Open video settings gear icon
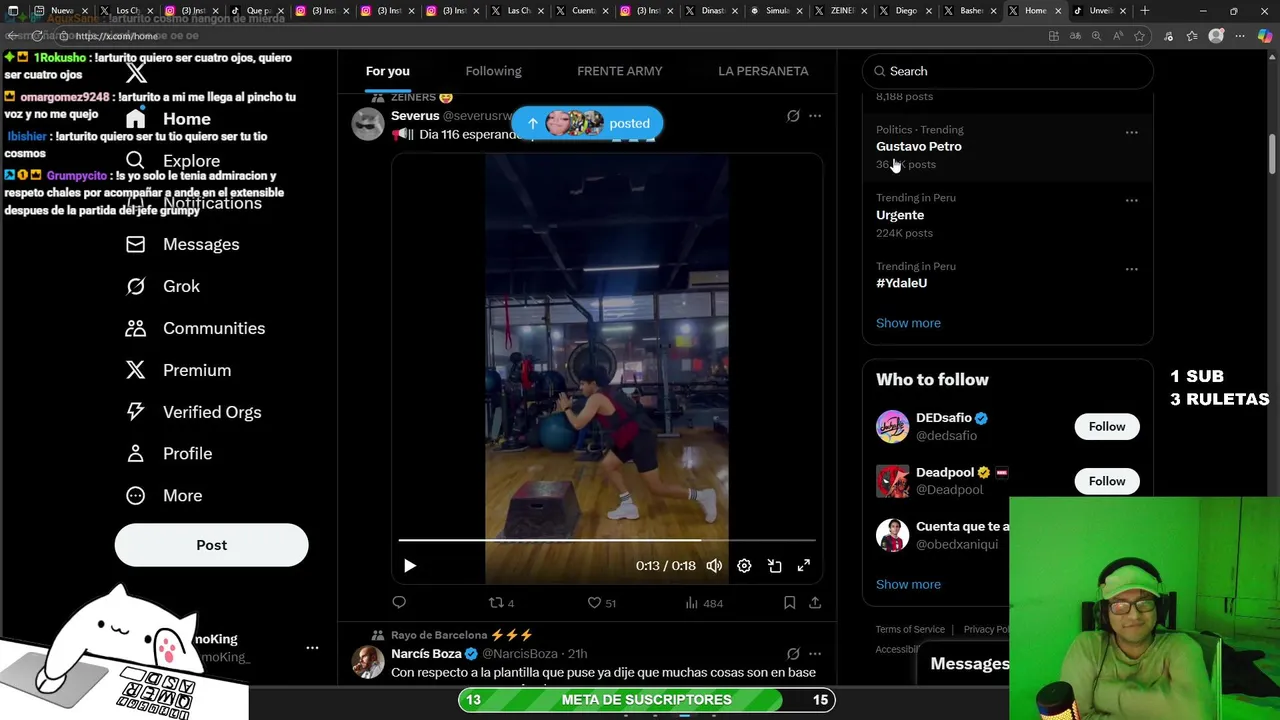Screen dimensions: 1280x720 tap(744, 566)
